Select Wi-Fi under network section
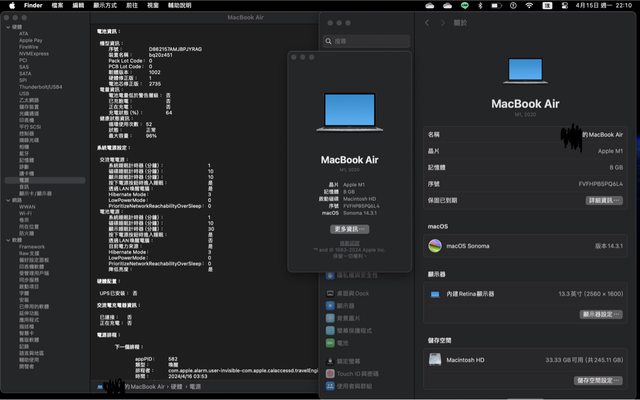Image resolution: width=640 pixels, height=400 pixels. [x=26, y=213]
